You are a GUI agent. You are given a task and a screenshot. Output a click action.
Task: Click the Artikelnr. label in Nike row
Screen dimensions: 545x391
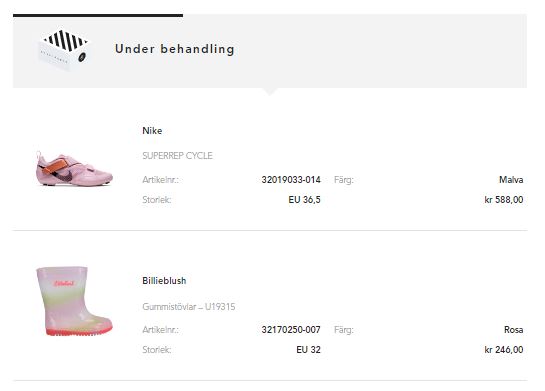160,180
